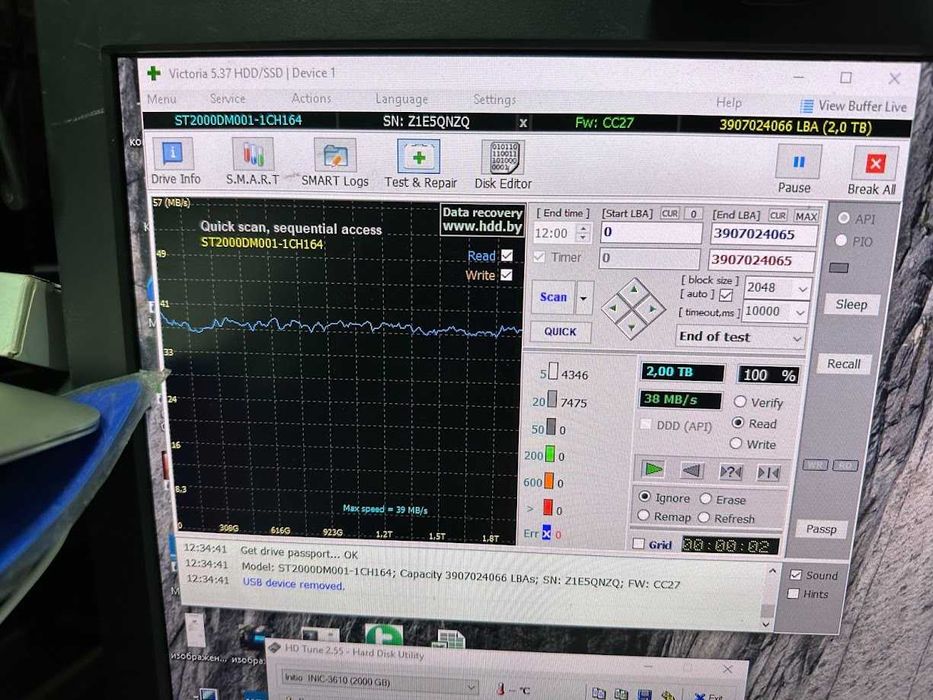Toggle the Write graph checkbox
The width and height of the screenshot is (933, 700).
tap(506, 274)
